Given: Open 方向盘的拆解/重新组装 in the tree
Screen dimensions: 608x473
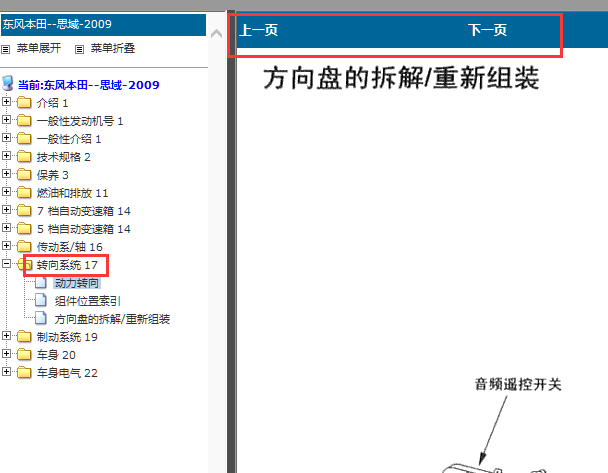Looking at the screenshot, I should [x=112, y=319].
